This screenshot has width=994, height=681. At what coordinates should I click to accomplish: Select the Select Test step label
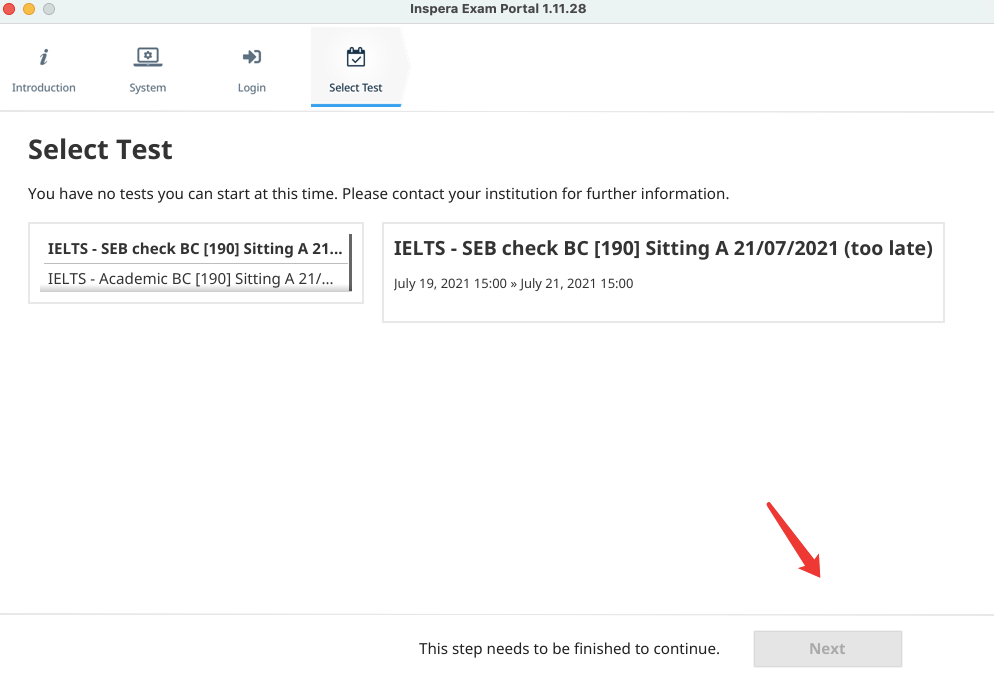[x=355, y=88]
